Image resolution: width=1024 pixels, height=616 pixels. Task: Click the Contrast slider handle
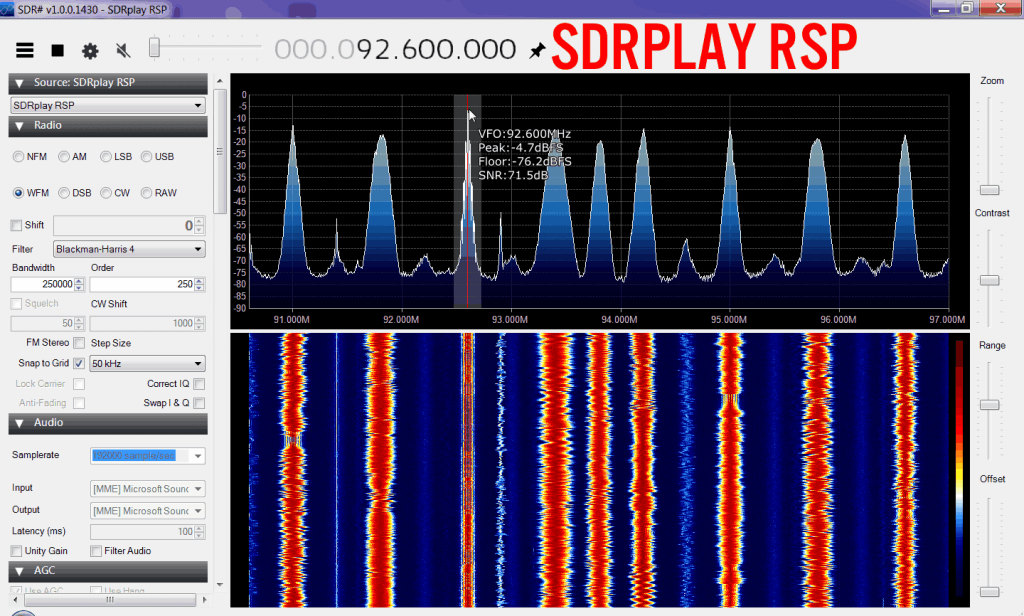(989, 281)
